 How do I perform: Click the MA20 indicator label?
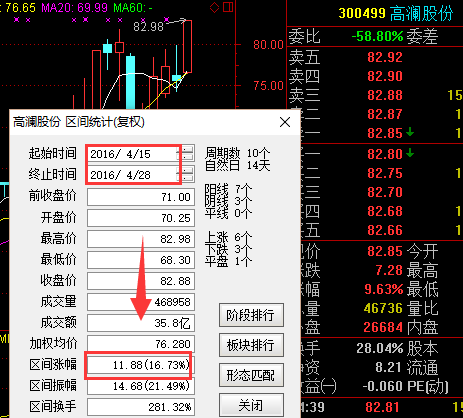(x=74, y=7)
